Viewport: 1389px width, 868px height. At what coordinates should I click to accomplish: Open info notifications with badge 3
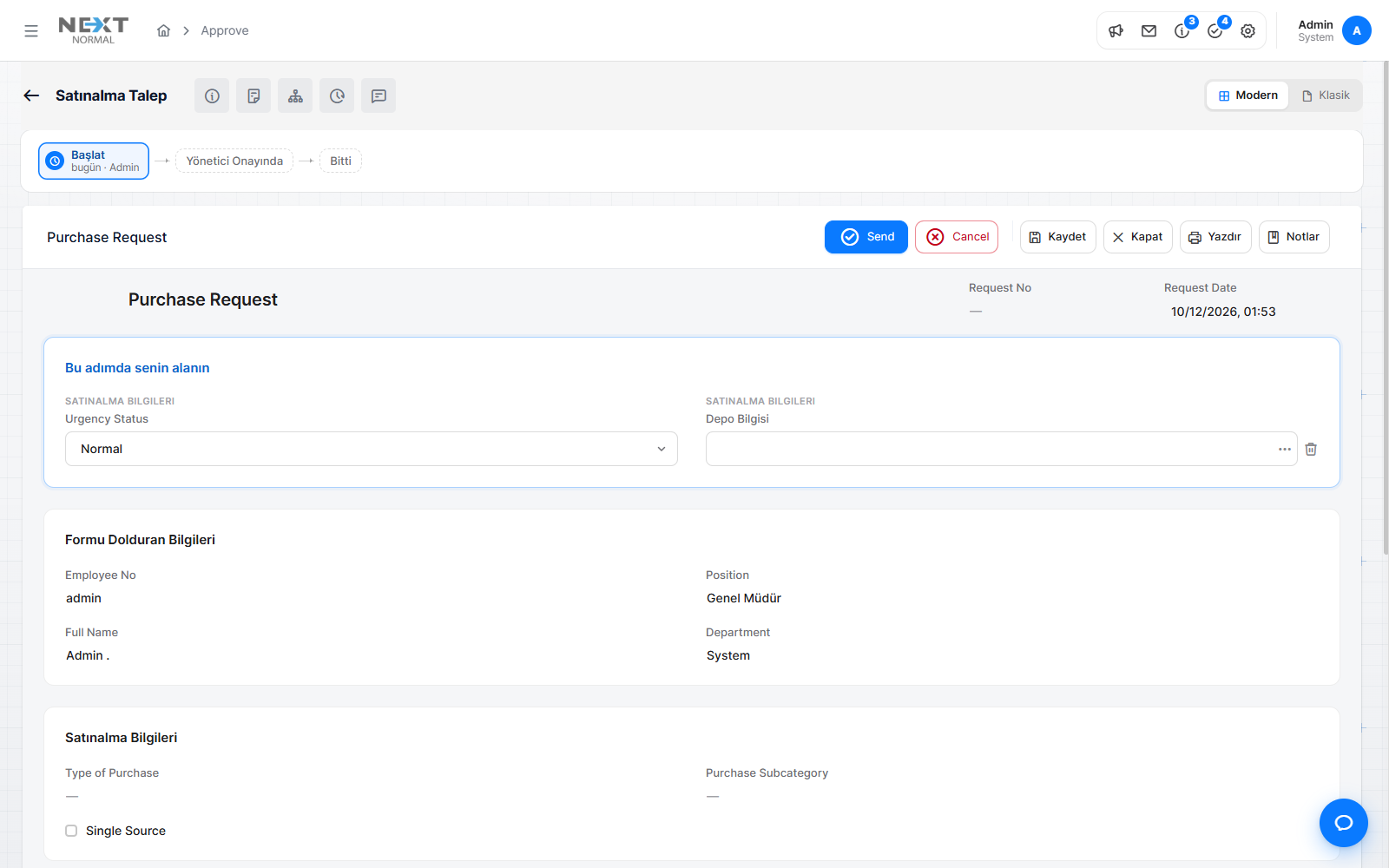point(1182,31)
